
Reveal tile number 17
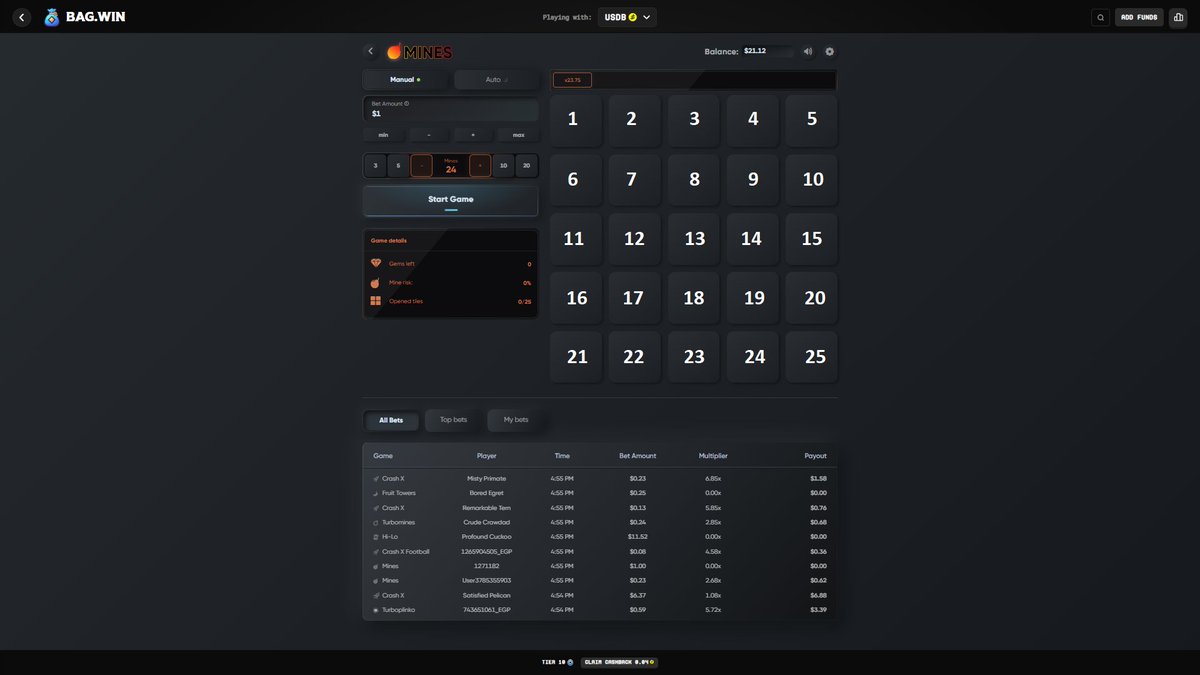point(635,298)
